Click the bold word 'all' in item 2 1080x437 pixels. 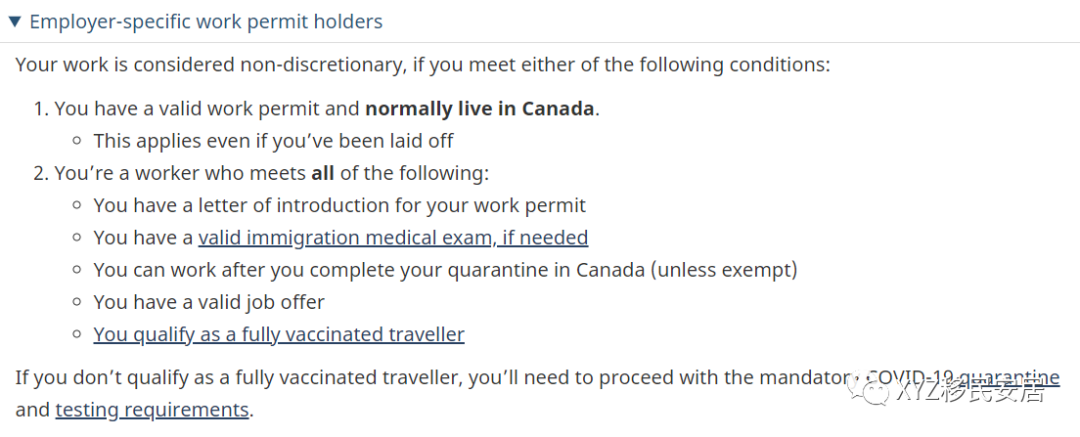(322, 173)
